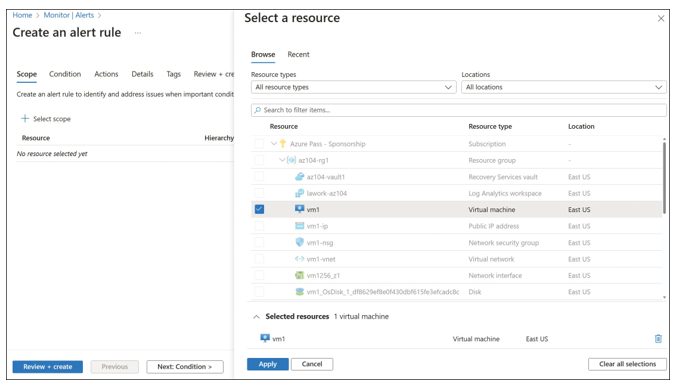Tick the checkbox for vm1-ip
Viewport: 679px width, 387px height.
(x=259, y=226)
